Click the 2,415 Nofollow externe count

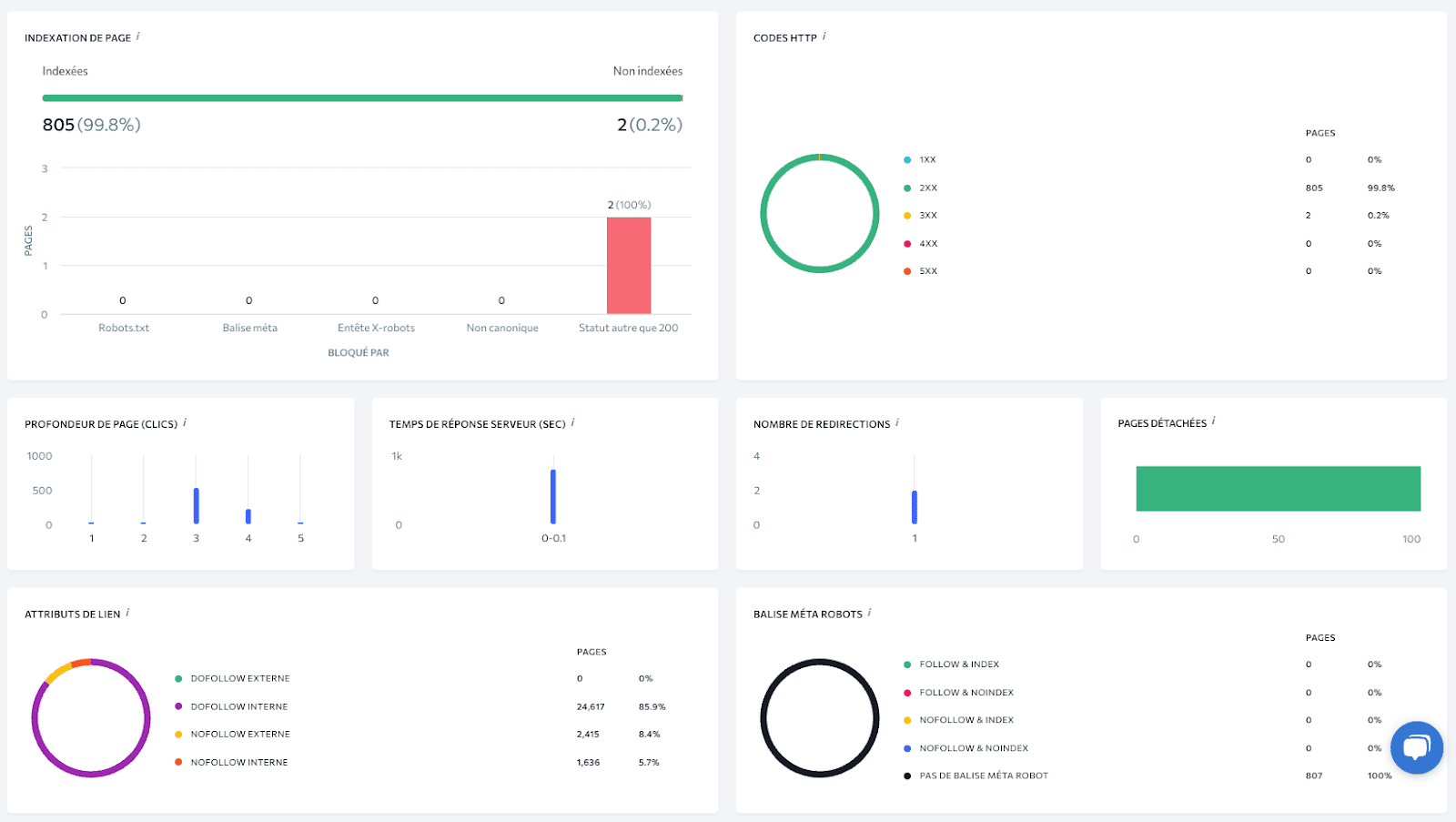tap(588, 735)
